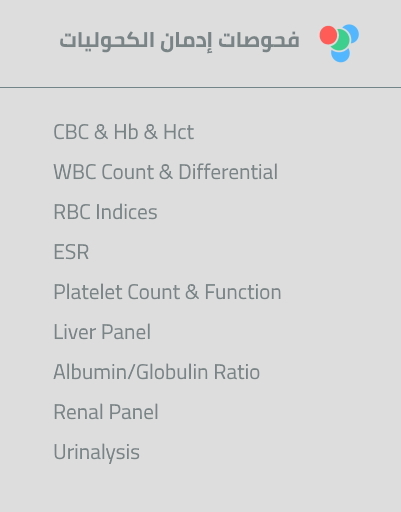Select the Liver Panel test
The height and width of the screenshot is (512, 401).
102,332
